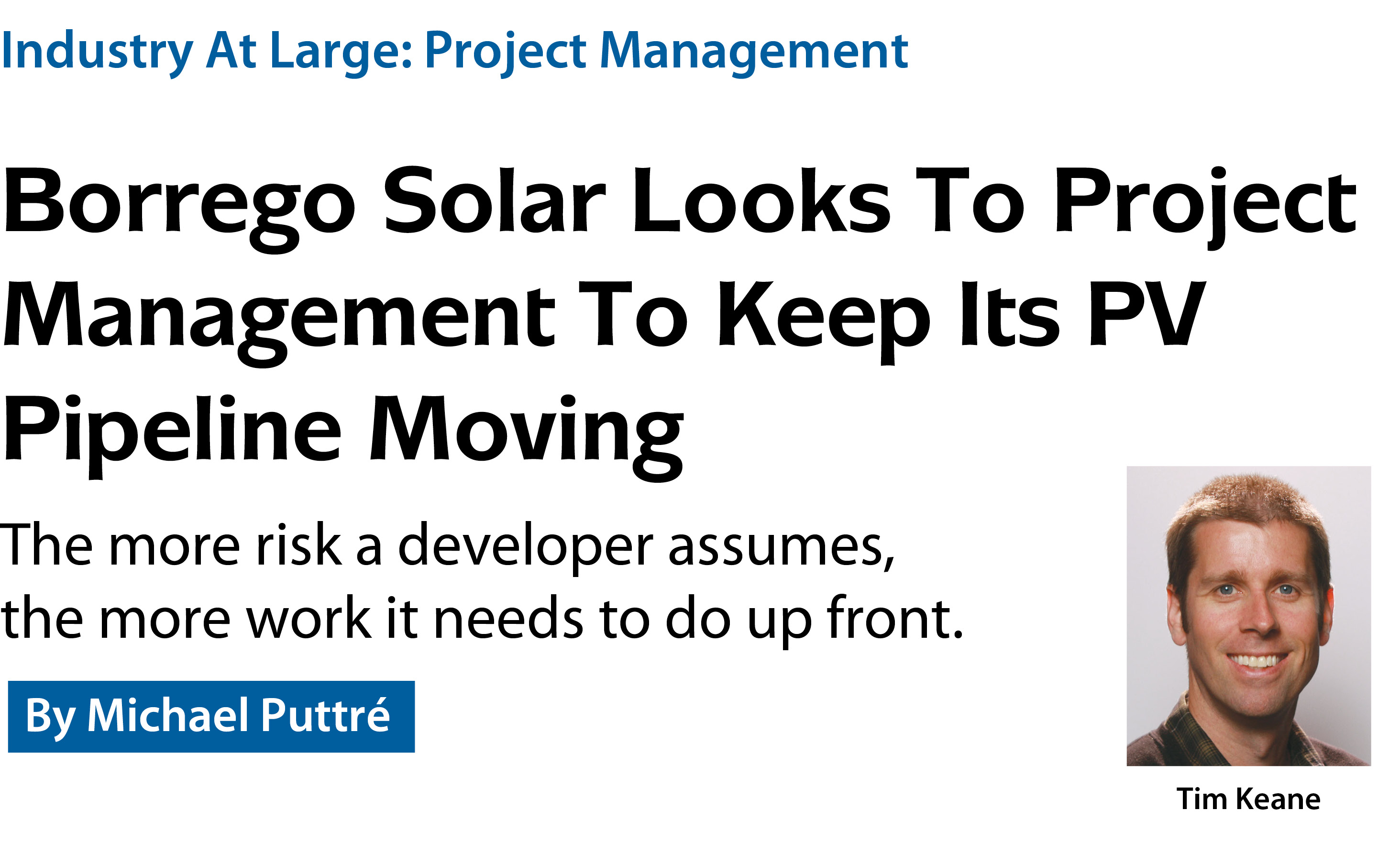Click the word "By" in the byline box
The height and width of the screenshot is (855, 1400).
coord(50,716)
